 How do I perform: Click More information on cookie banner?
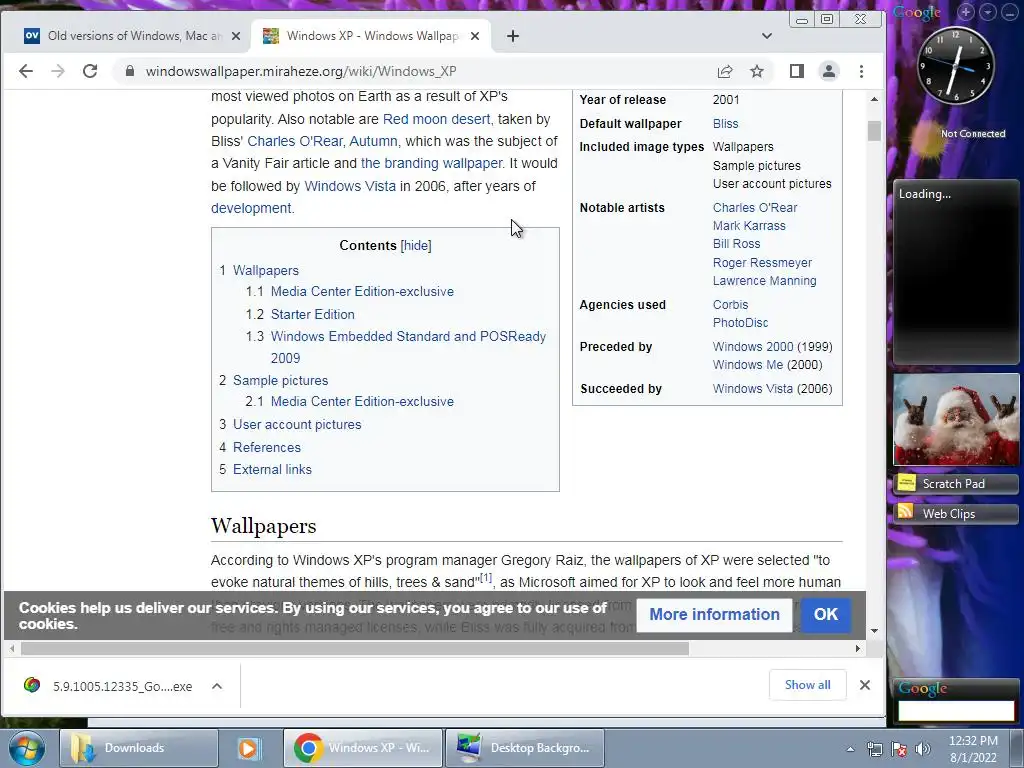[x=714, y=615]
